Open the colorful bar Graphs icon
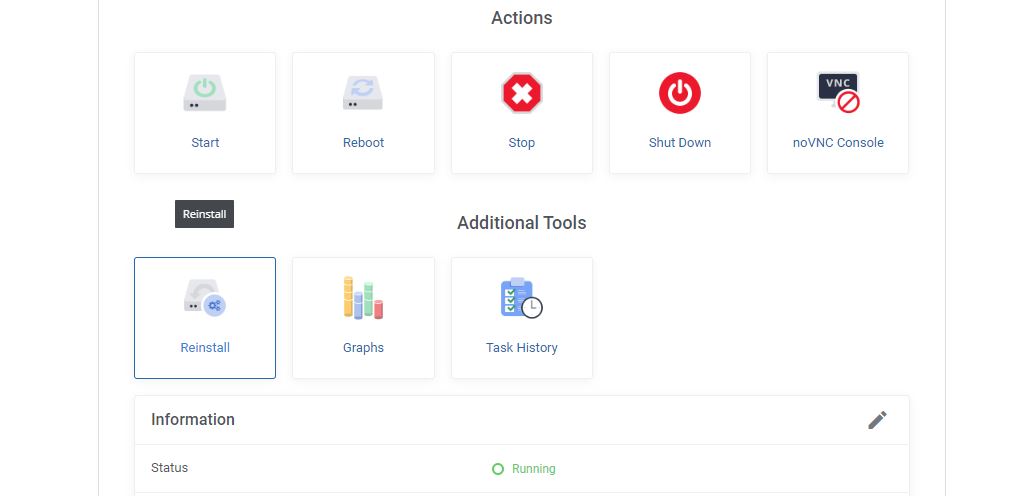 pyautogui.click(x=363, y=298)
